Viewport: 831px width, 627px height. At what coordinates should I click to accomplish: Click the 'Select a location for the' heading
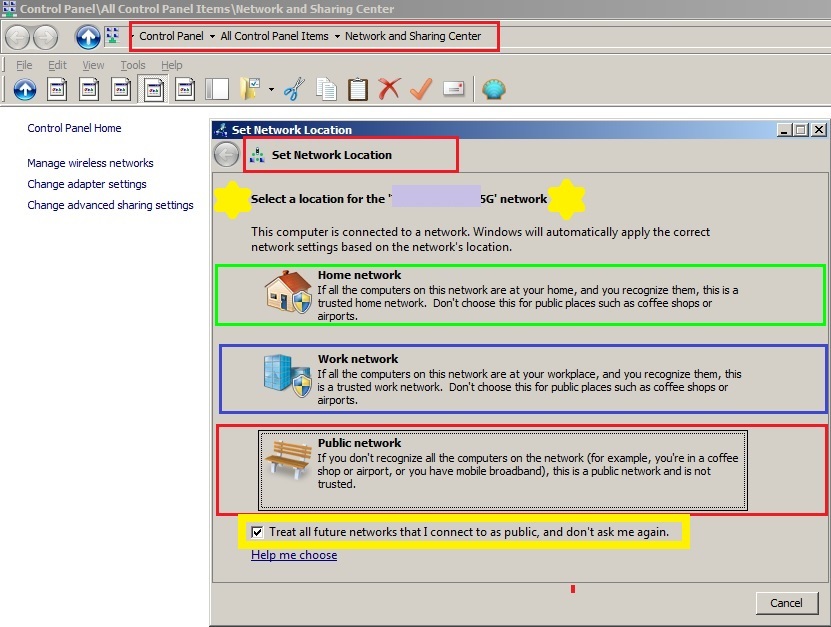point(318,199)
